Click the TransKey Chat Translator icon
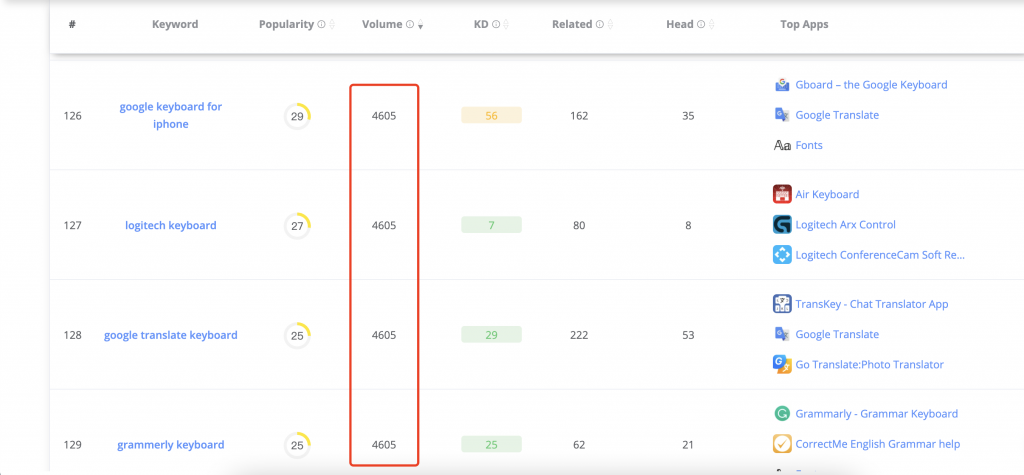 click(x=782, y=304)
